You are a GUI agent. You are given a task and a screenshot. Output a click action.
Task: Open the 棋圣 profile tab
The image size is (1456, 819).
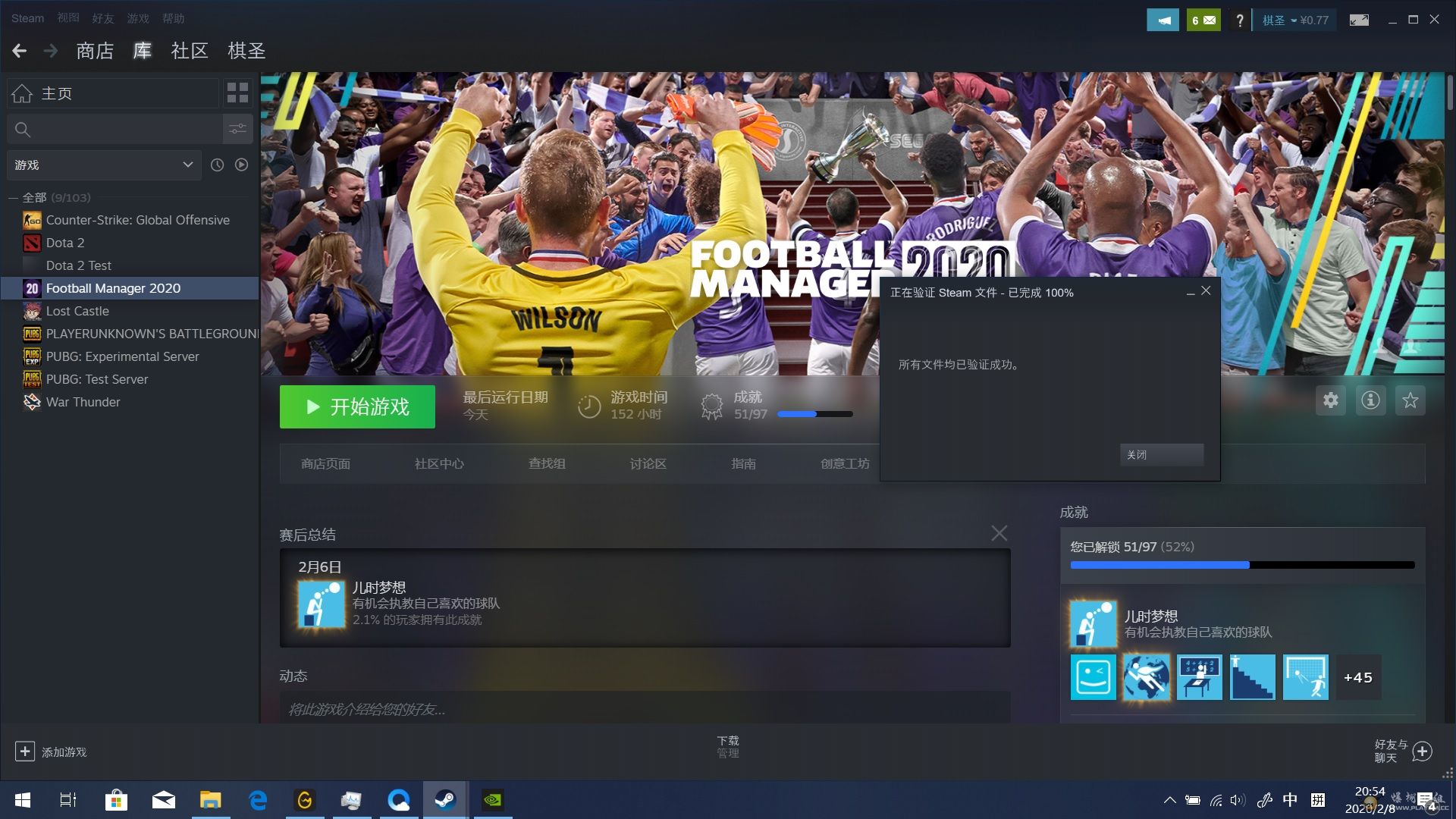[x=246, y=51]
